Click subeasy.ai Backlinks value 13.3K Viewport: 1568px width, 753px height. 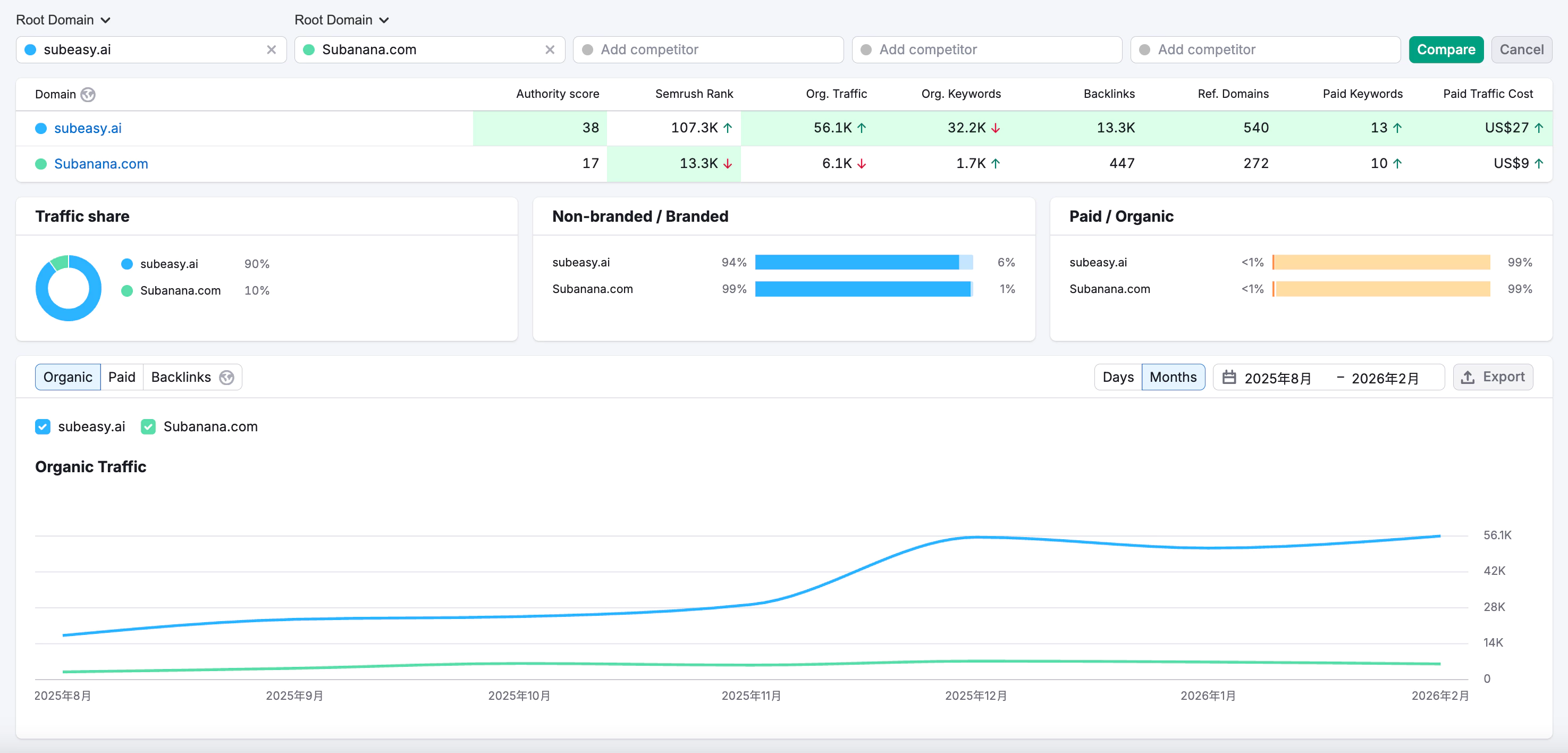(x=1116, y=128)
